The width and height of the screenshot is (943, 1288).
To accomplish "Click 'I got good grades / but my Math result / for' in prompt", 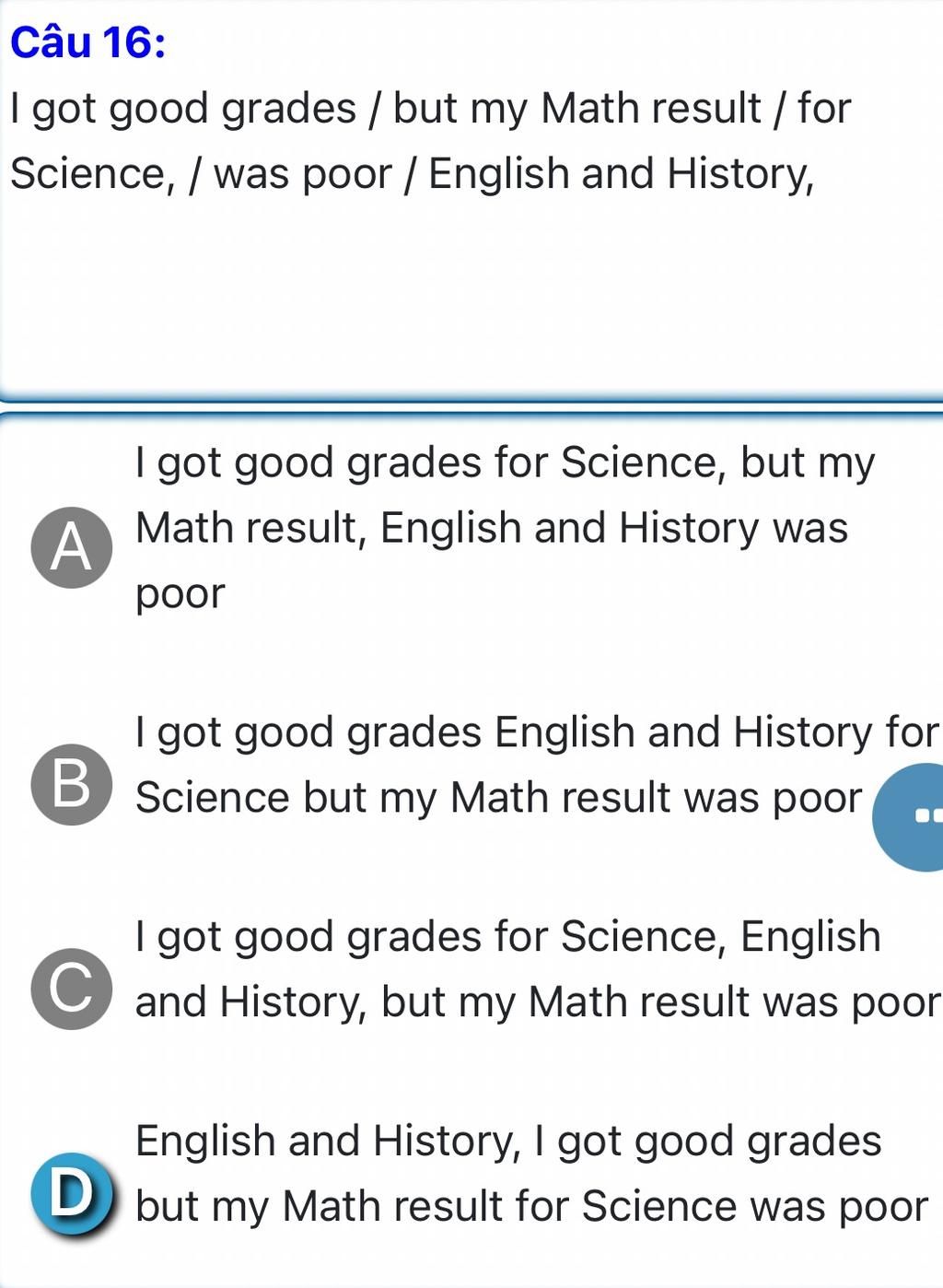I will pos(431,109).
